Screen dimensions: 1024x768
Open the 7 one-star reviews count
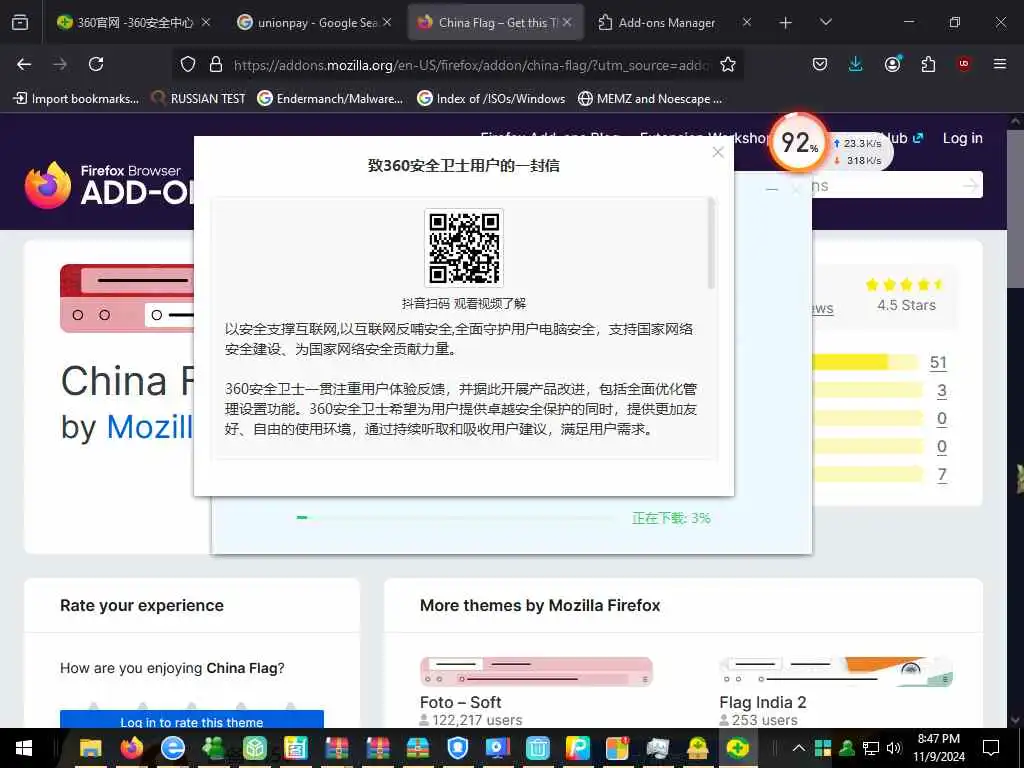[942, 475]
